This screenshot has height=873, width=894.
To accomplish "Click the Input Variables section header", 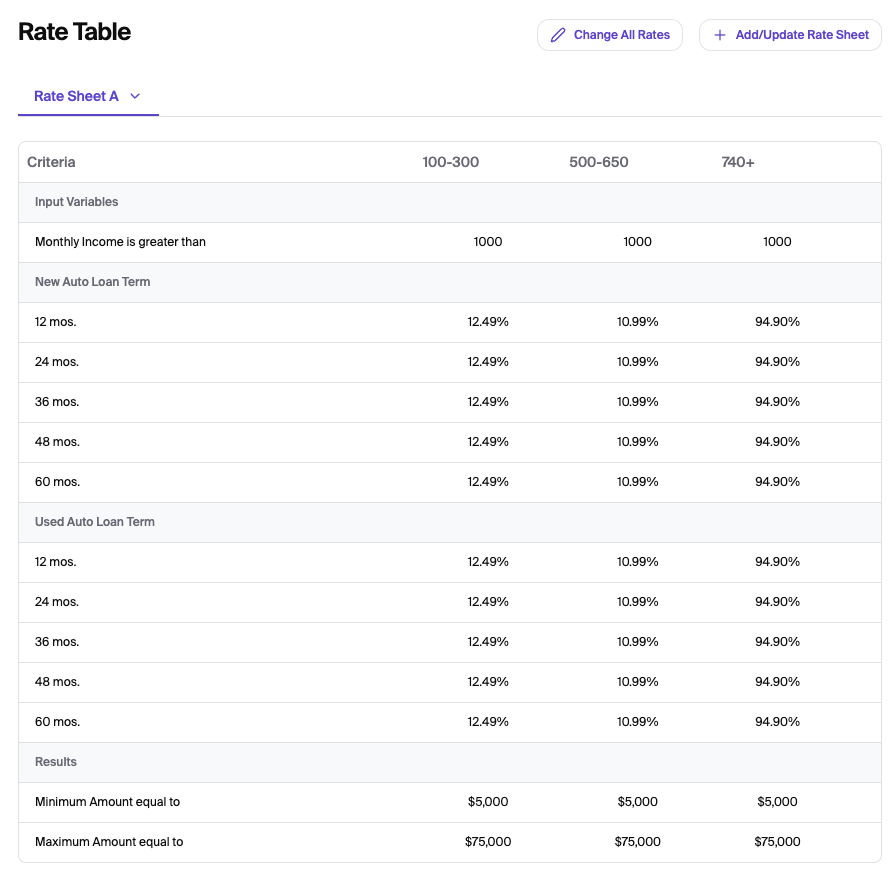I will click(77, 202).
